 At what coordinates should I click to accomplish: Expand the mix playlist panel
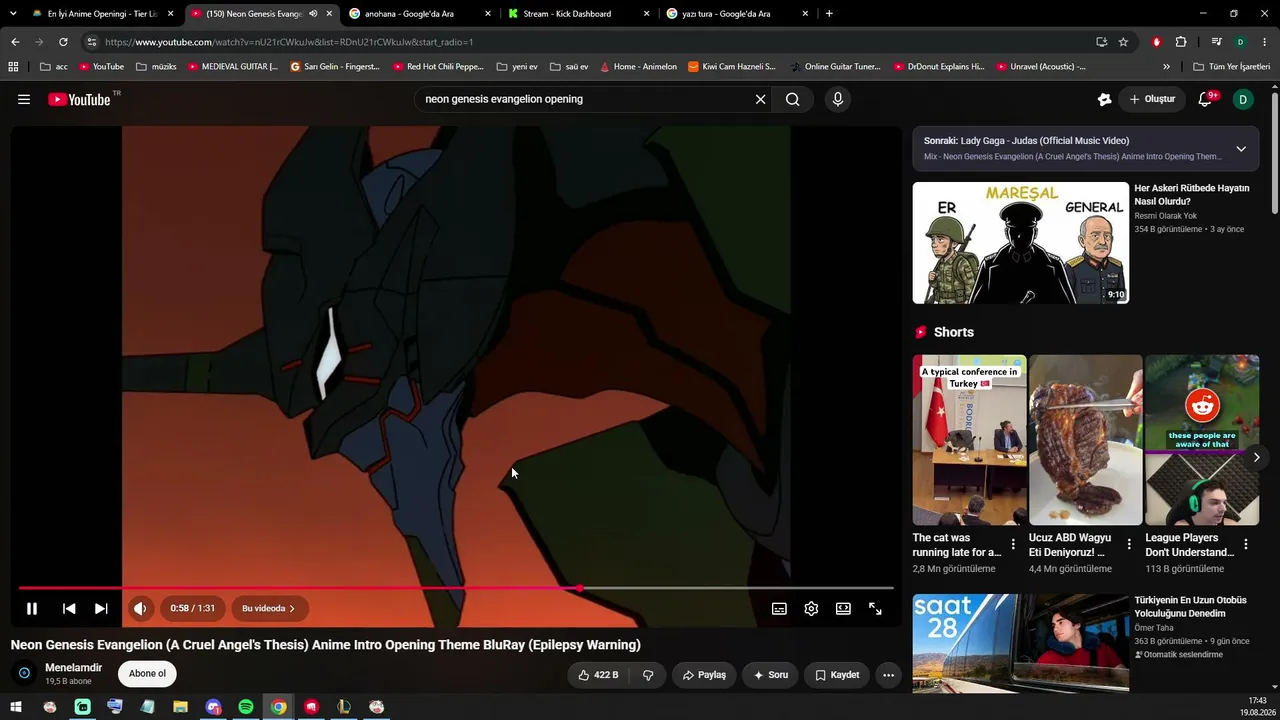[1241, 149]
